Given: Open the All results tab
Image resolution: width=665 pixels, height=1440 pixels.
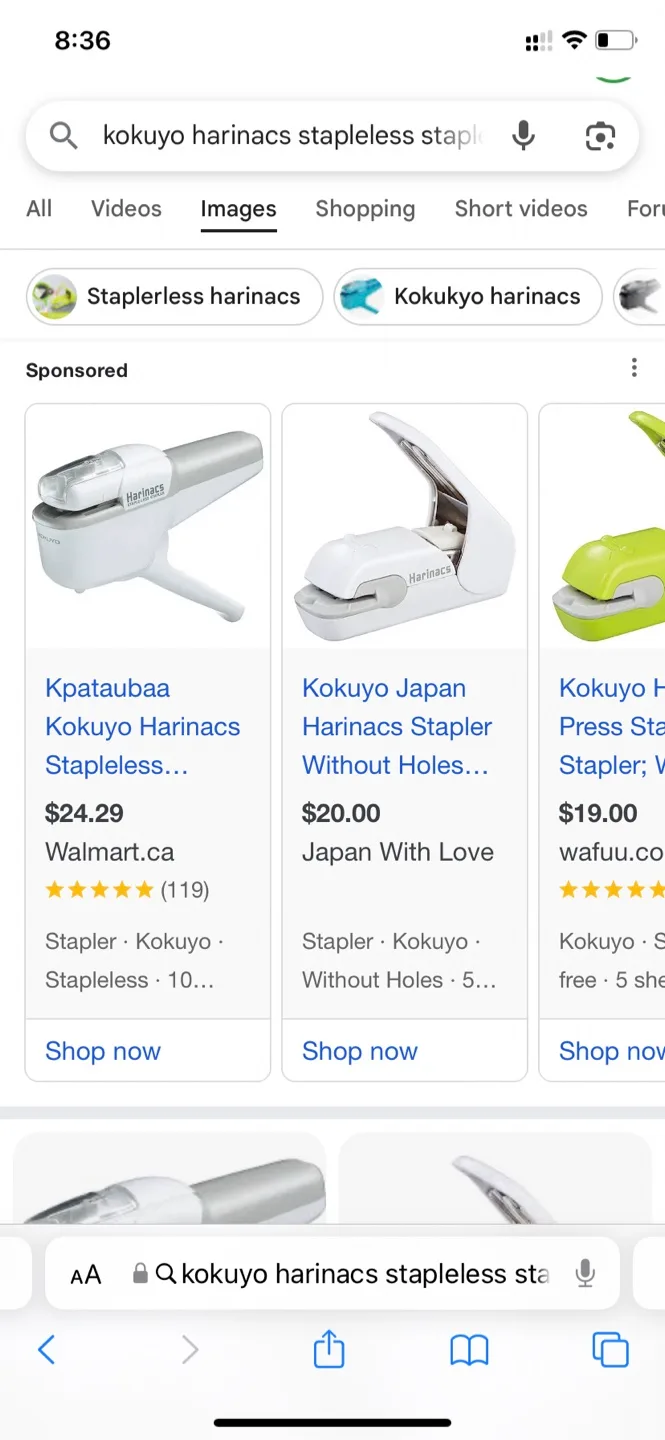Looking at the screenshot, I should point(39,208).
